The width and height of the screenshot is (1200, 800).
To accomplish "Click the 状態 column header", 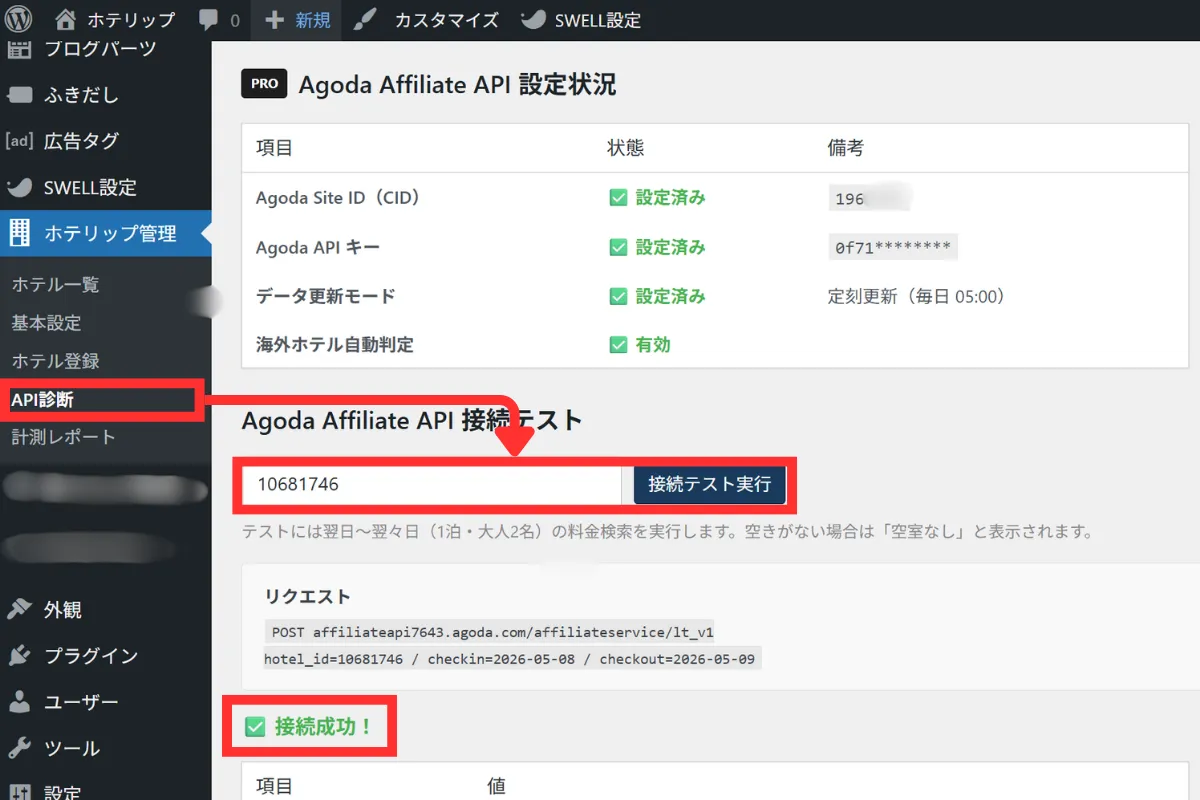I will tap(626, 148).
